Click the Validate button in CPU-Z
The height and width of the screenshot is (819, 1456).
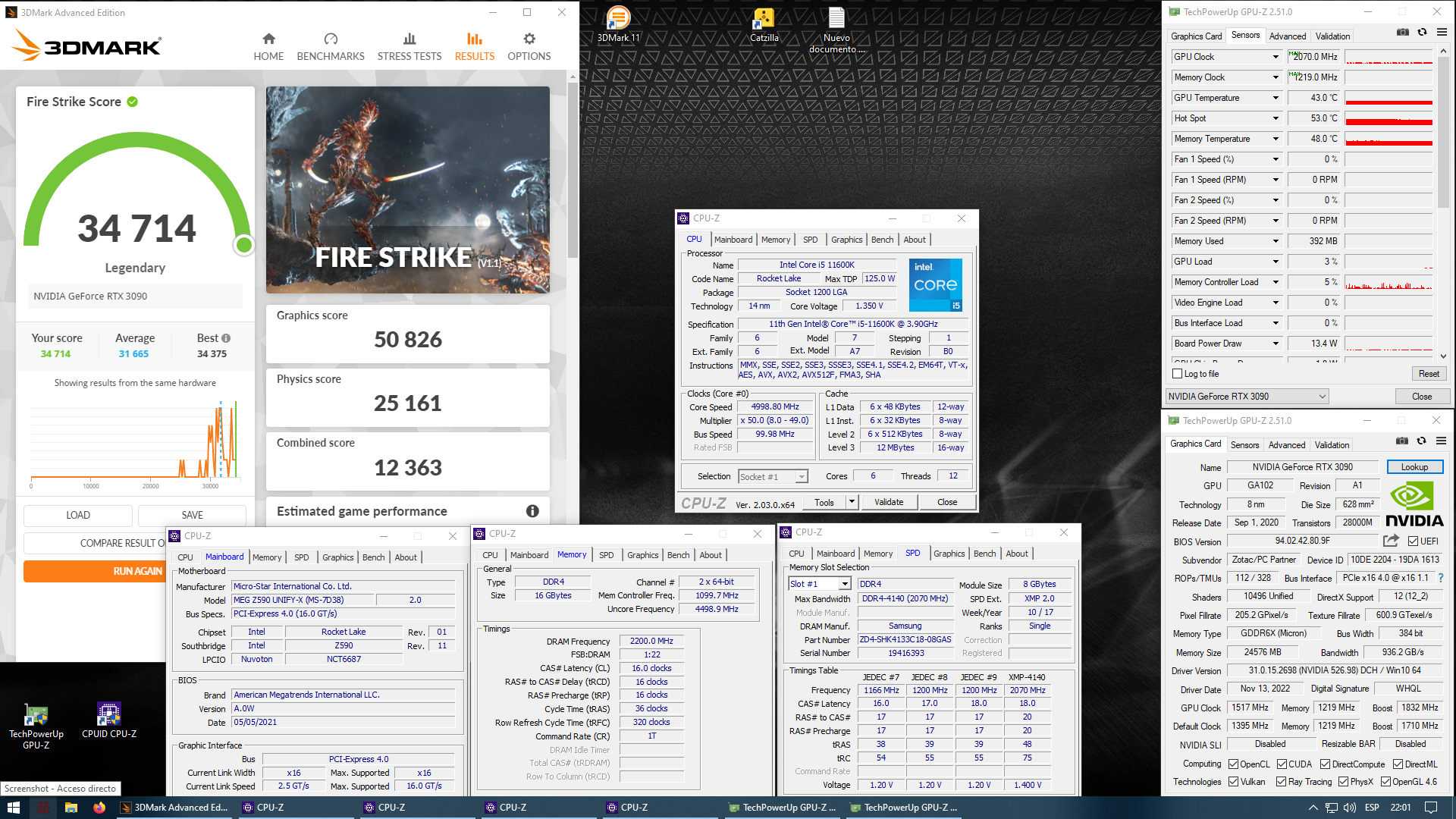click(x=889, y=502)
